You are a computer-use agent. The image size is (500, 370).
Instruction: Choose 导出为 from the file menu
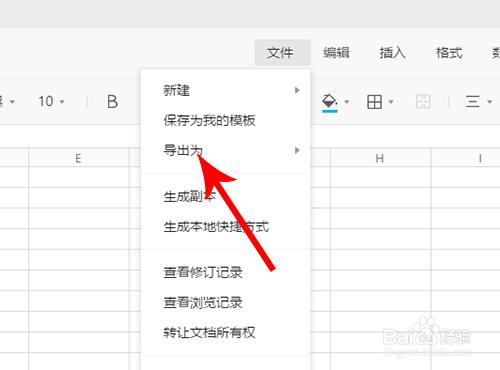[x=226, y=150]
